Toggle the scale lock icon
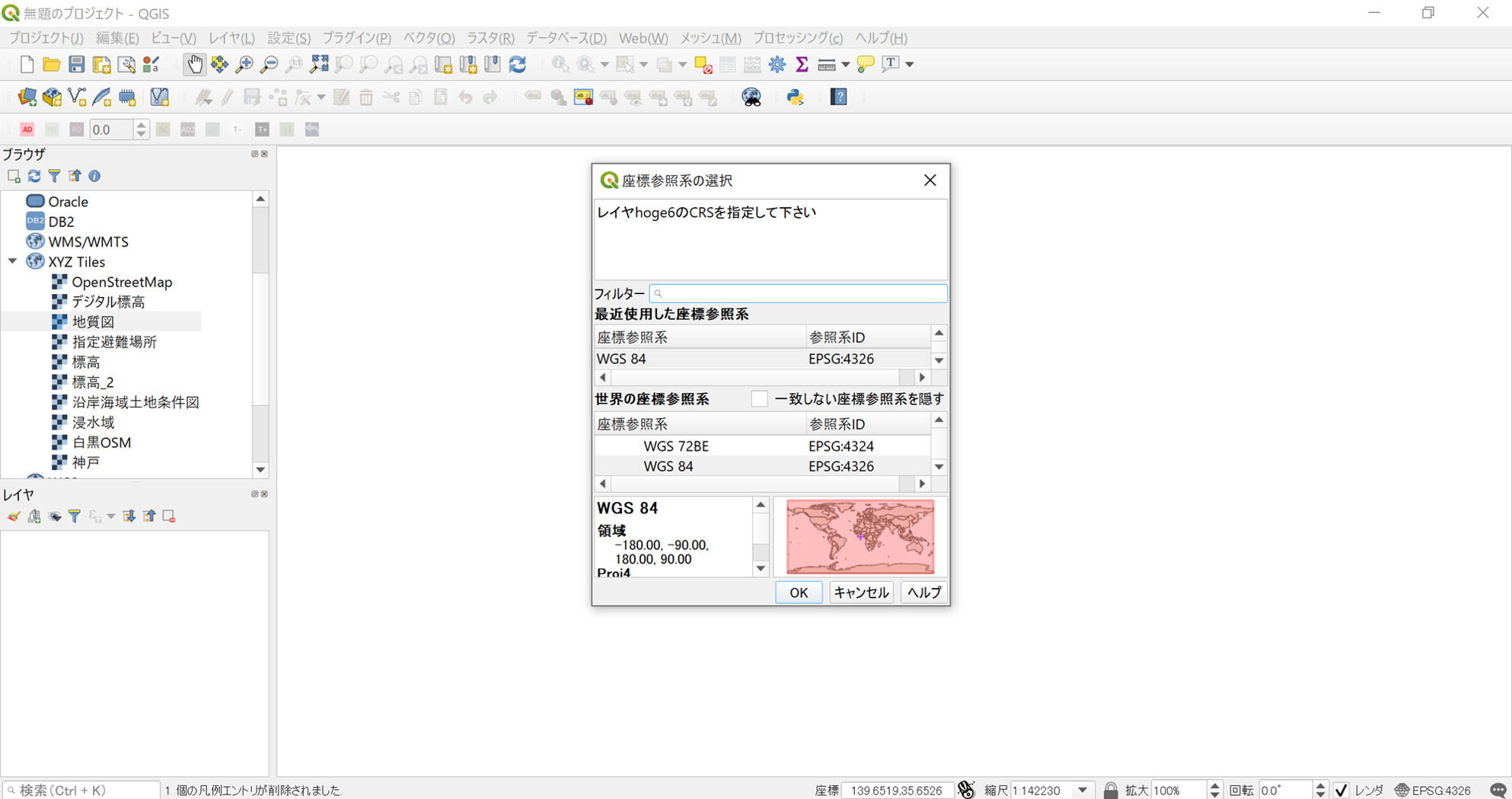 pyautogui.click(x=1111, y=790)
